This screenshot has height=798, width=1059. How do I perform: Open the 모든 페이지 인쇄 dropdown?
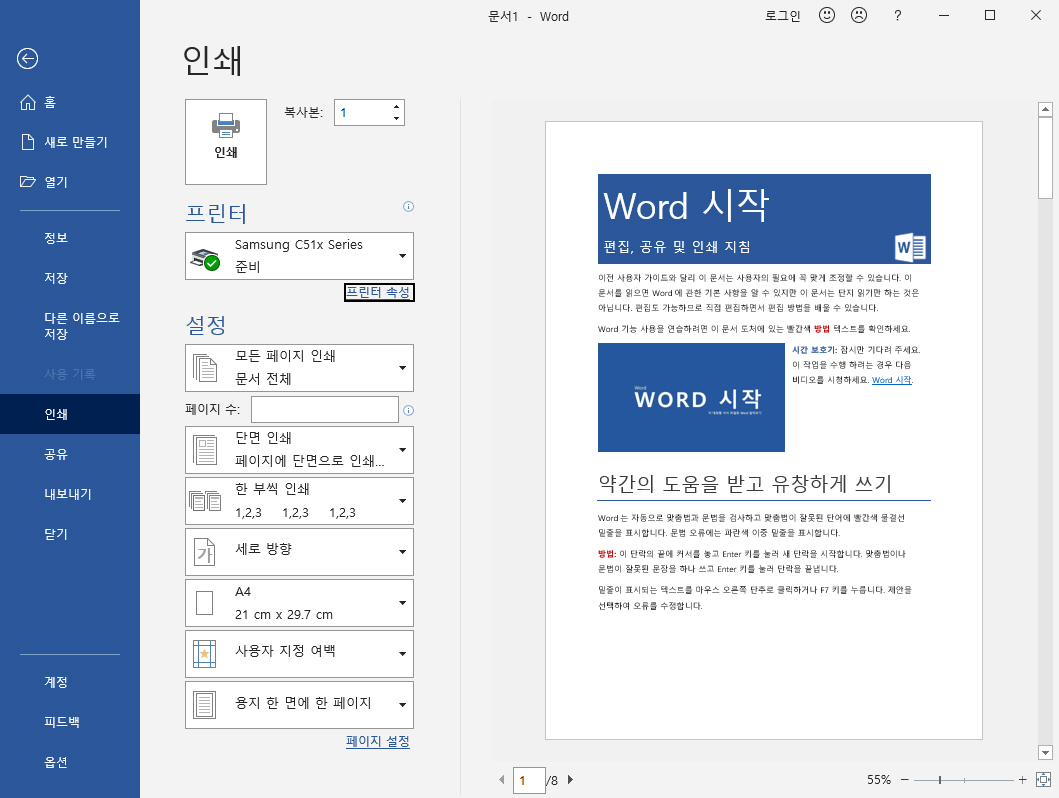(299, 368)
